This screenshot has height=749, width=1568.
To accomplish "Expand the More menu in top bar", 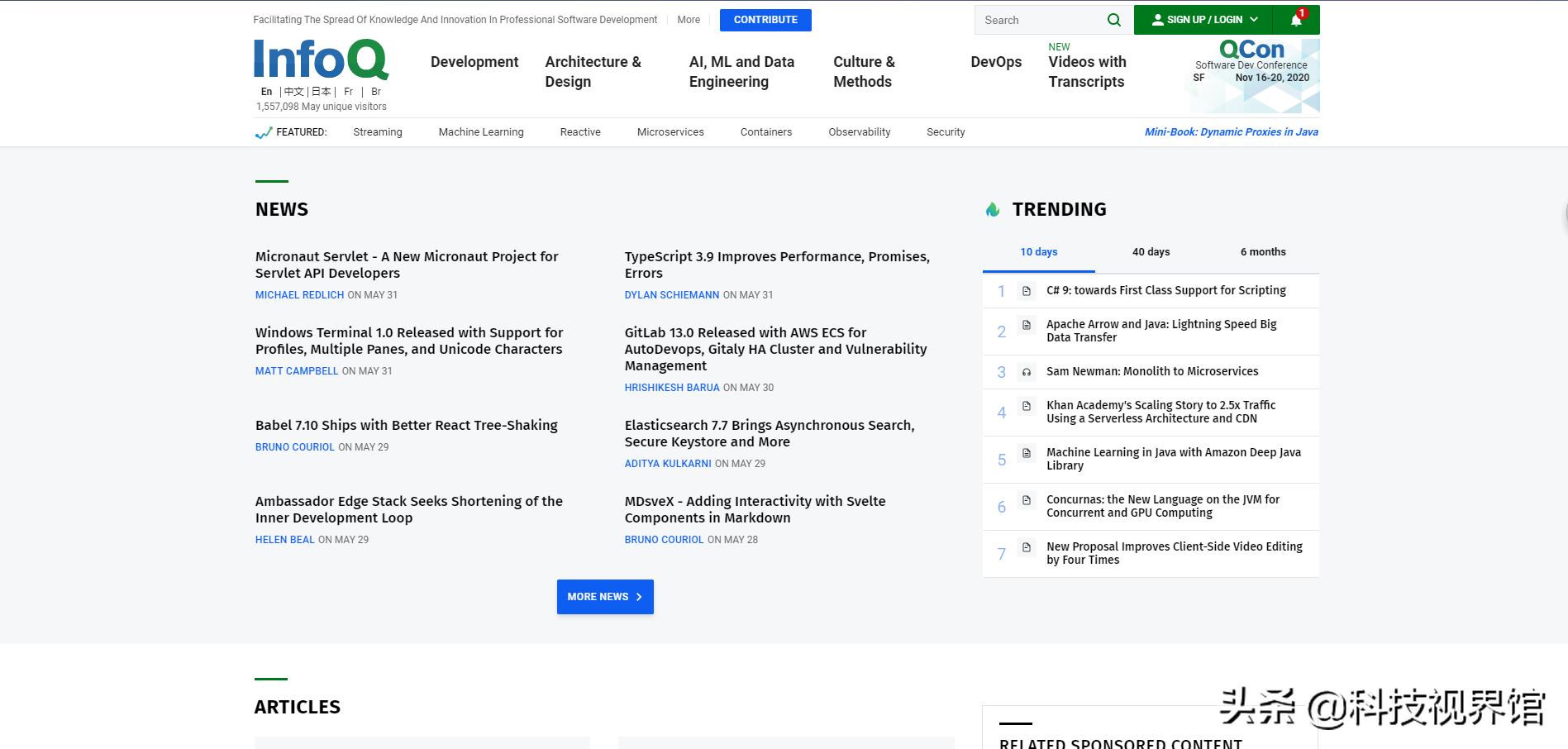I will point(689,20).
